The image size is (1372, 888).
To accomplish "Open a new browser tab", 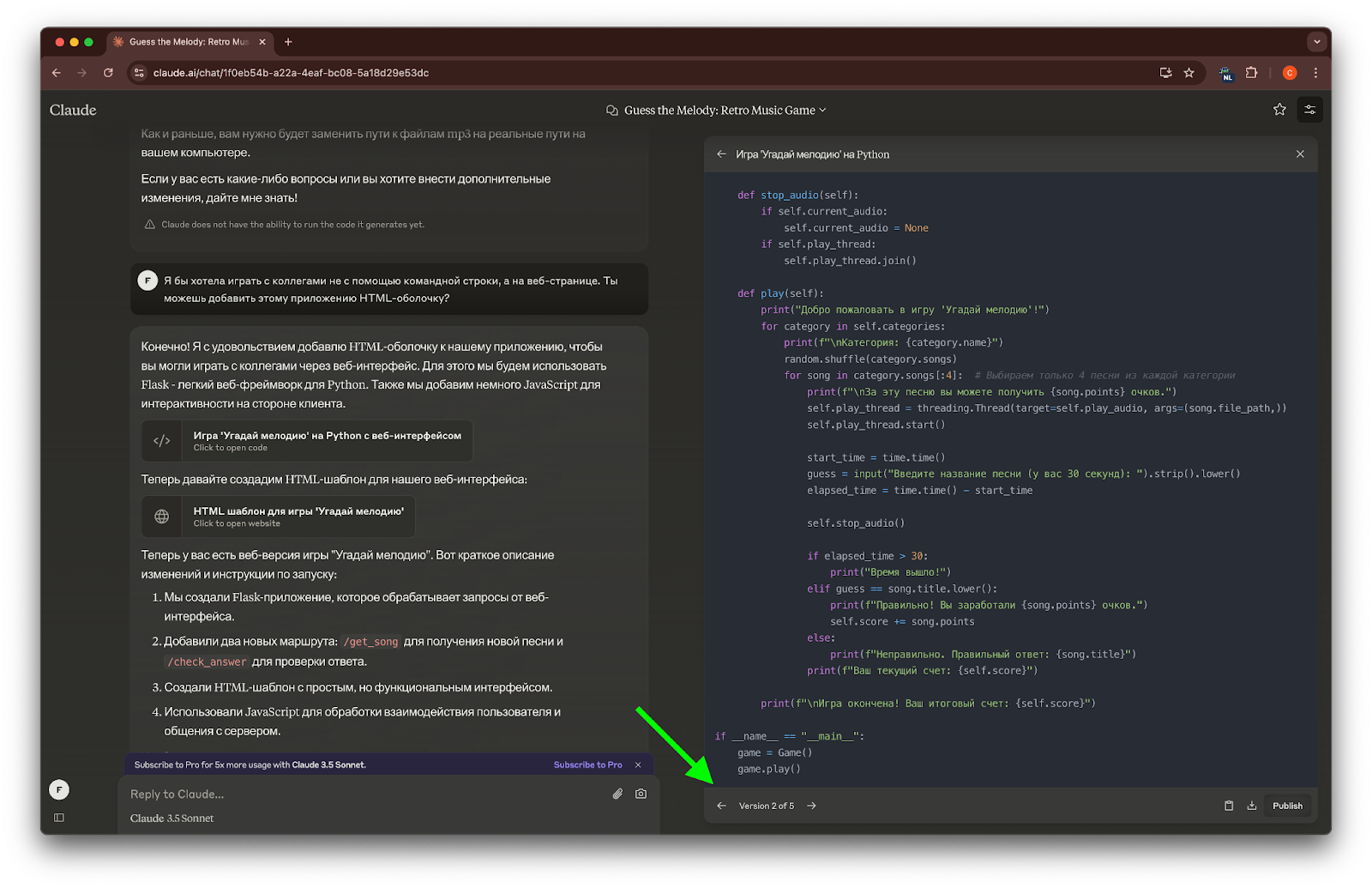I will pyautogui.click(x=288, y=41).
